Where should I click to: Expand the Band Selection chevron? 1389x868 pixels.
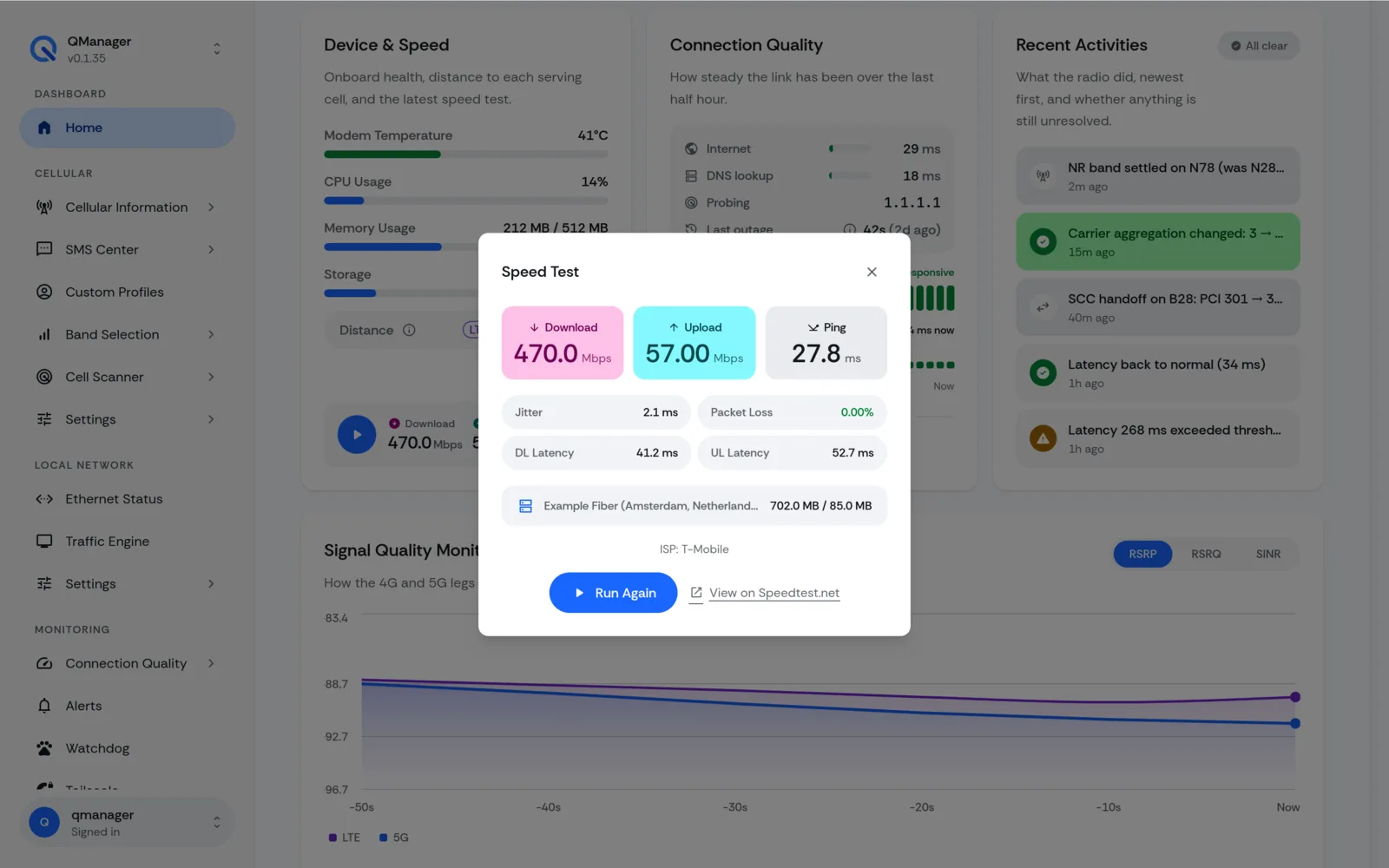[x=211, y=334]
